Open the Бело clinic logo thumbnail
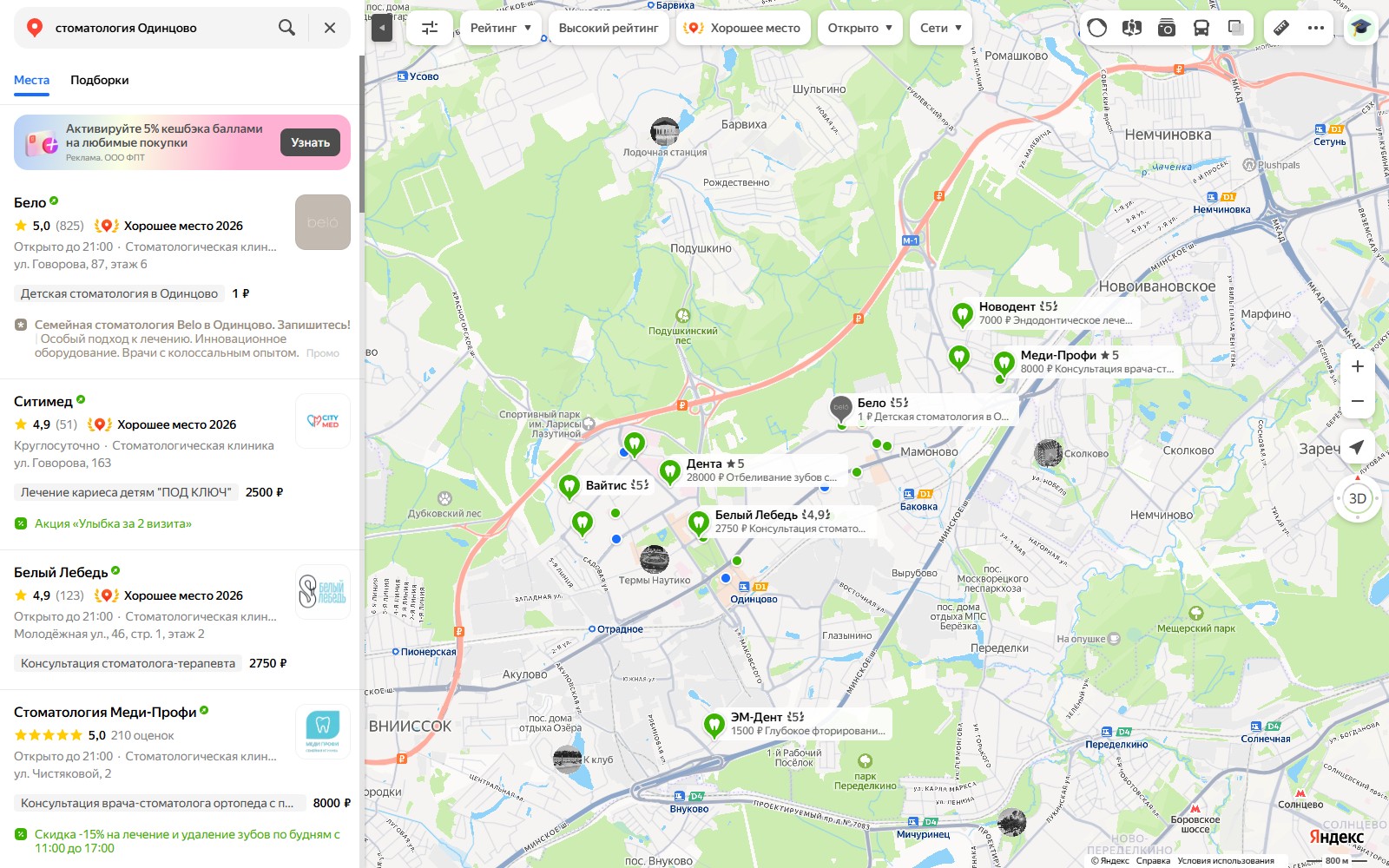Viewport: 1389px width, 868px height. click(323, 222)
